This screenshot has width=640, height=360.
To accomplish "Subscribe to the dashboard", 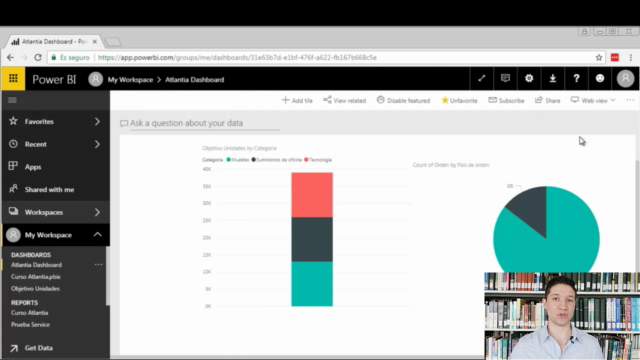I will 506,100.
